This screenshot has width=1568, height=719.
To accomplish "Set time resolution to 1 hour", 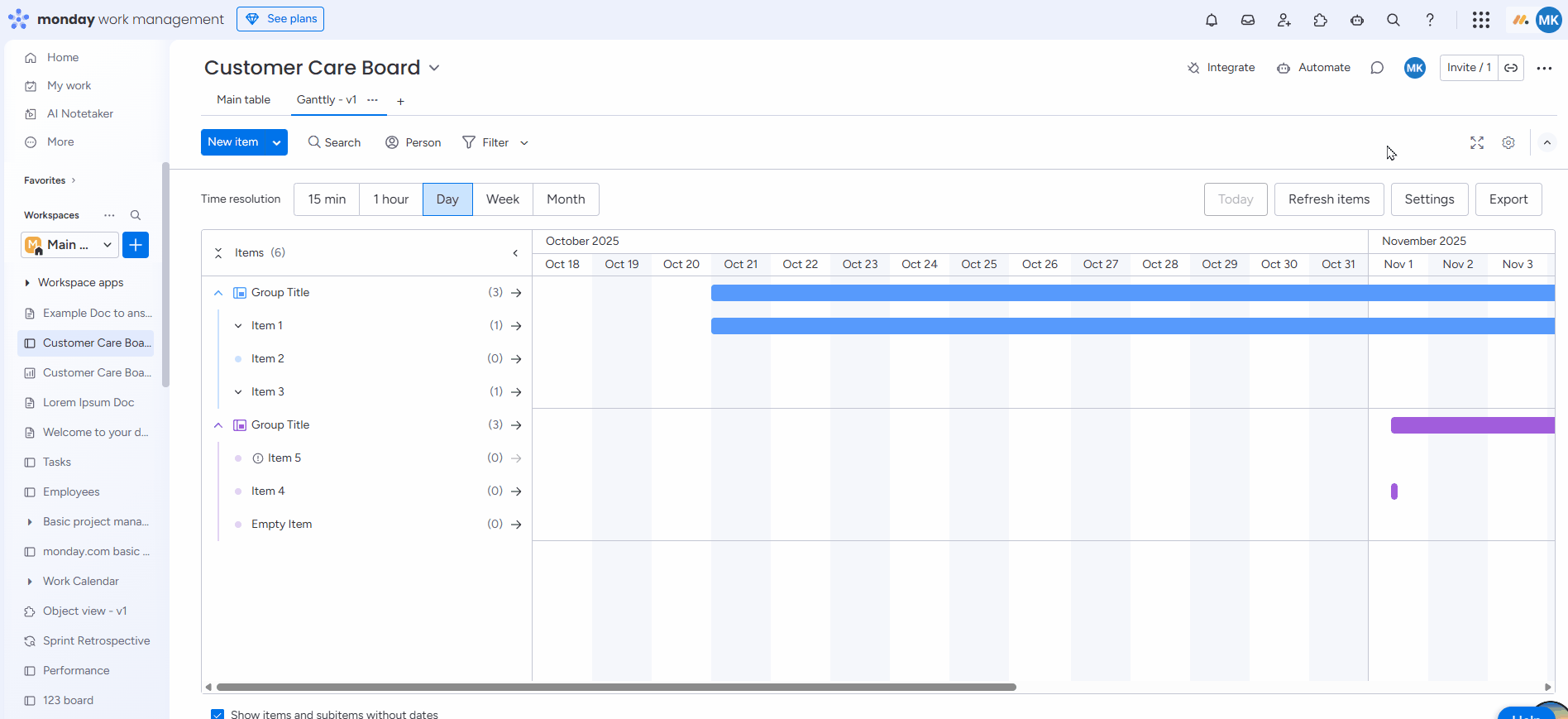I will pos(391,199).
